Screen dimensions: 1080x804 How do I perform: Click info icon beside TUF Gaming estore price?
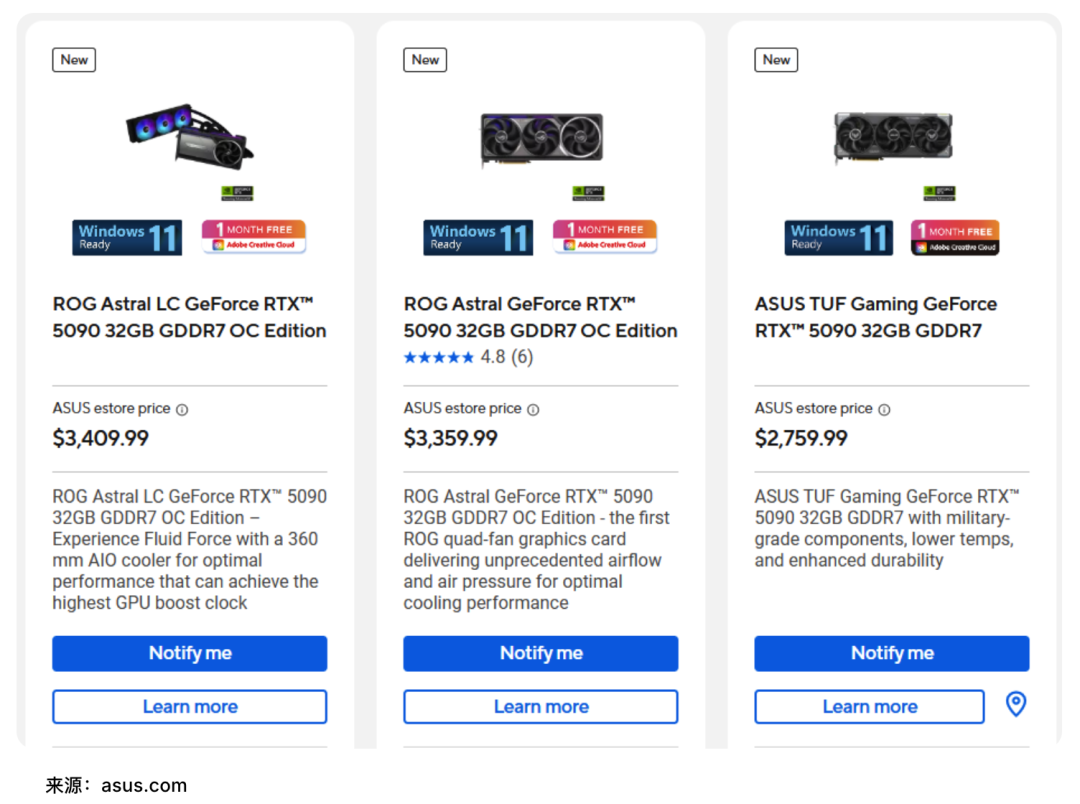click(884, 409)
